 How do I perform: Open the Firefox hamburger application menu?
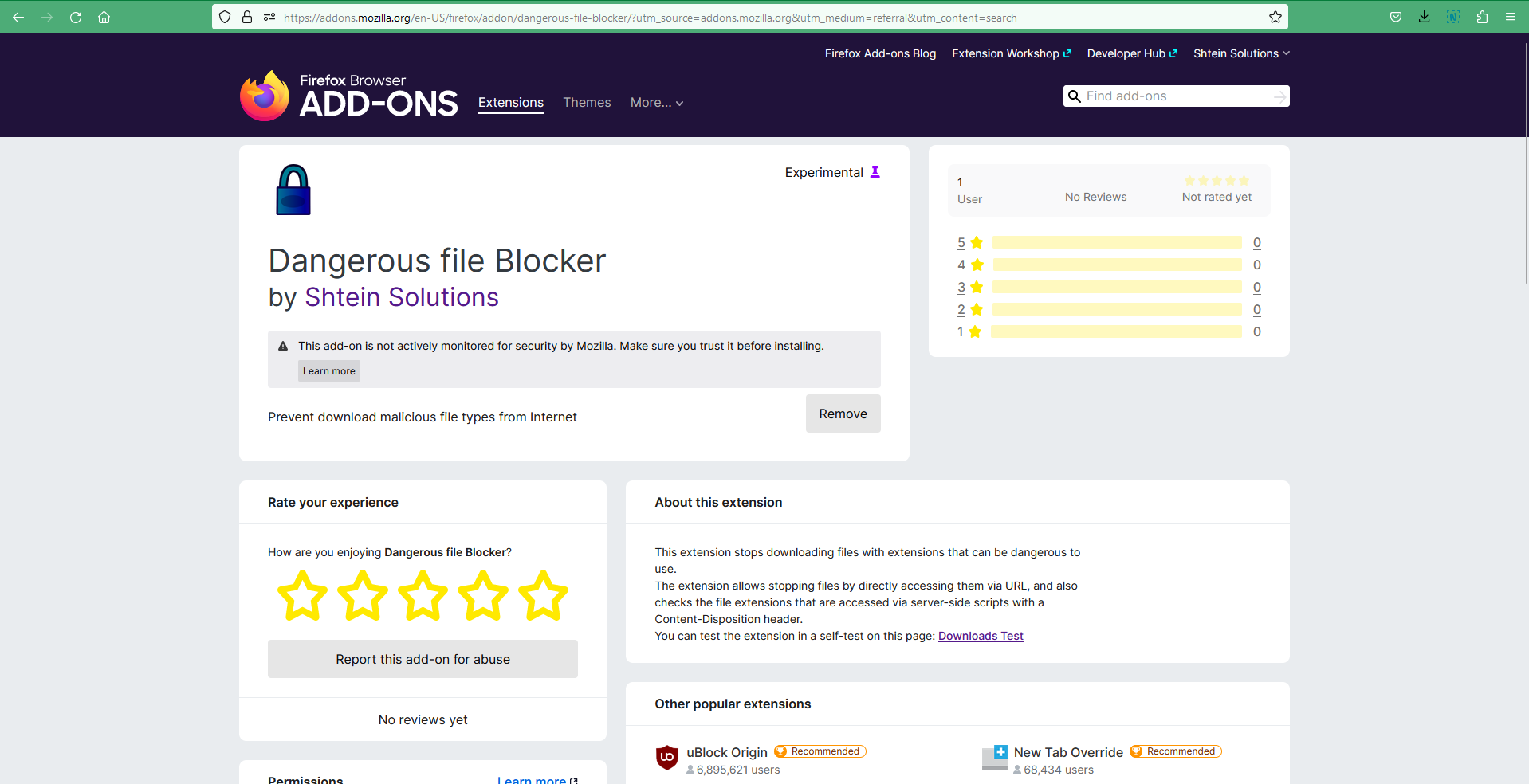coord(1511,17)
